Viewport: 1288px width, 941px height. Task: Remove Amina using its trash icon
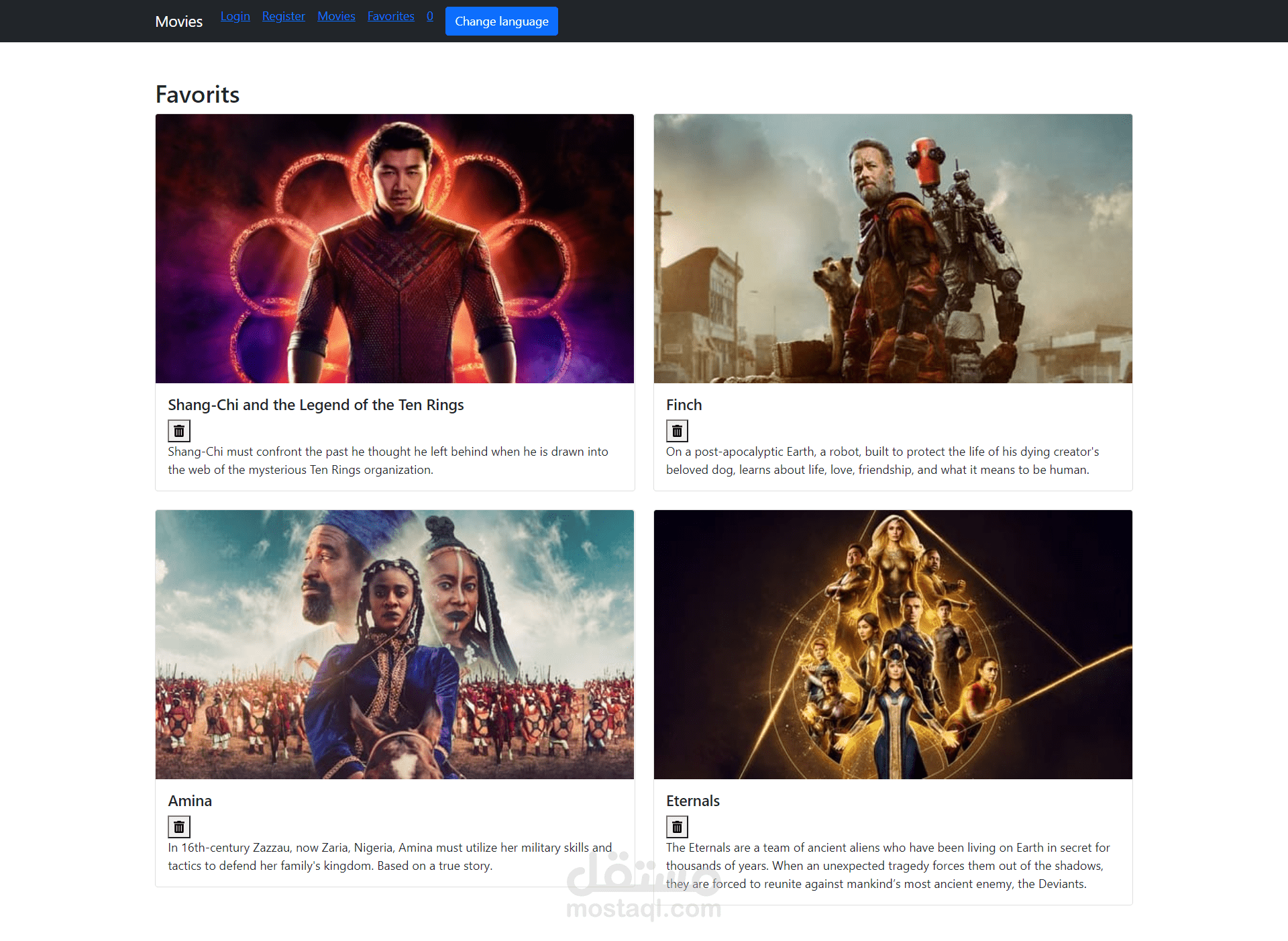point(179,827)
